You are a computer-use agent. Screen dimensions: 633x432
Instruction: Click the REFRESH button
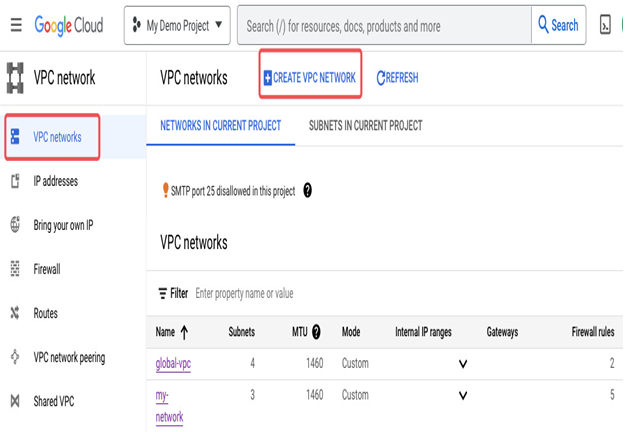[398, 78]
